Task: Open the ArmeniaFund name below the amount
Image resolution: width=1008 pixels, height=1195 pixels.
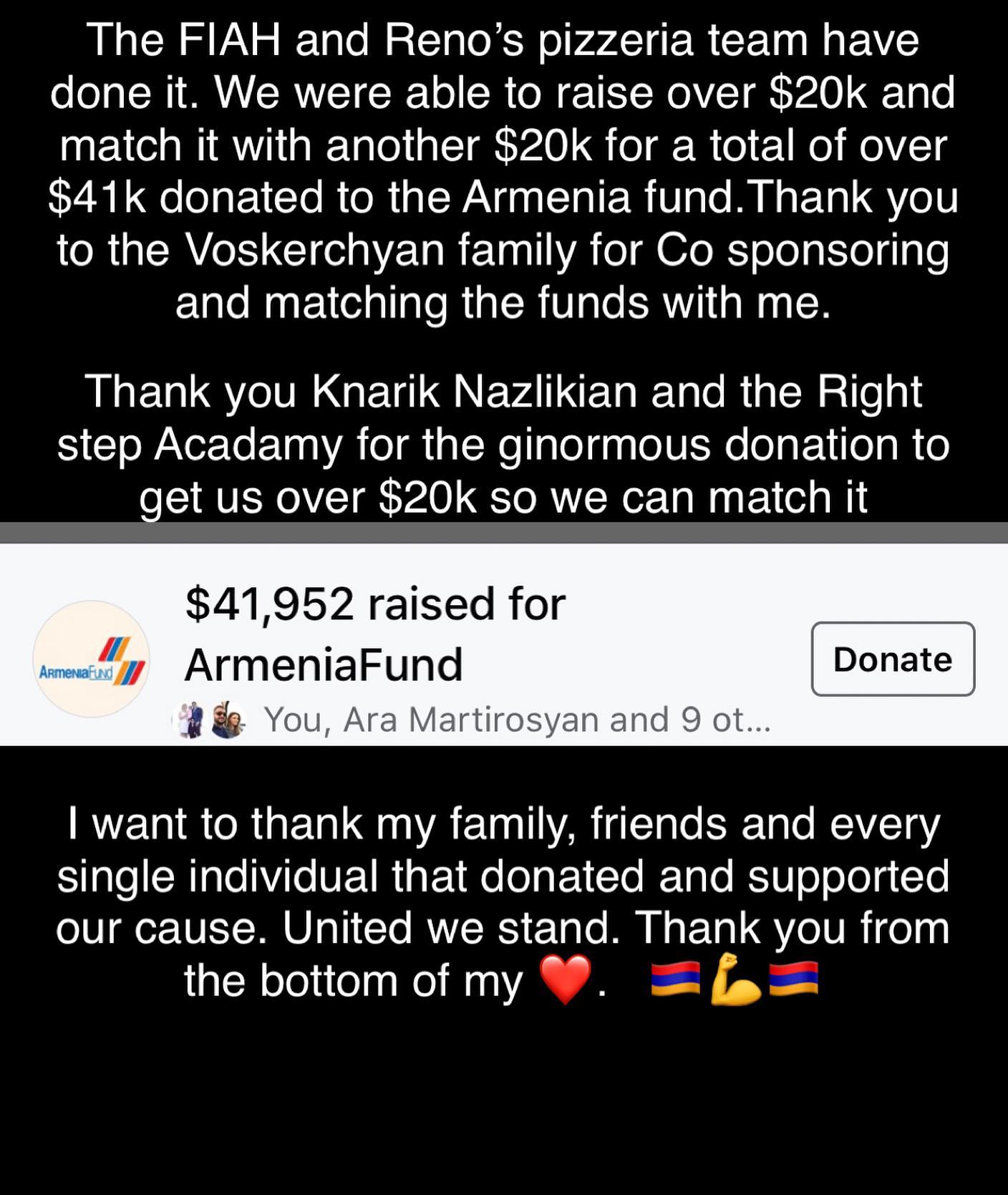Action: click(x=324, y=665)
